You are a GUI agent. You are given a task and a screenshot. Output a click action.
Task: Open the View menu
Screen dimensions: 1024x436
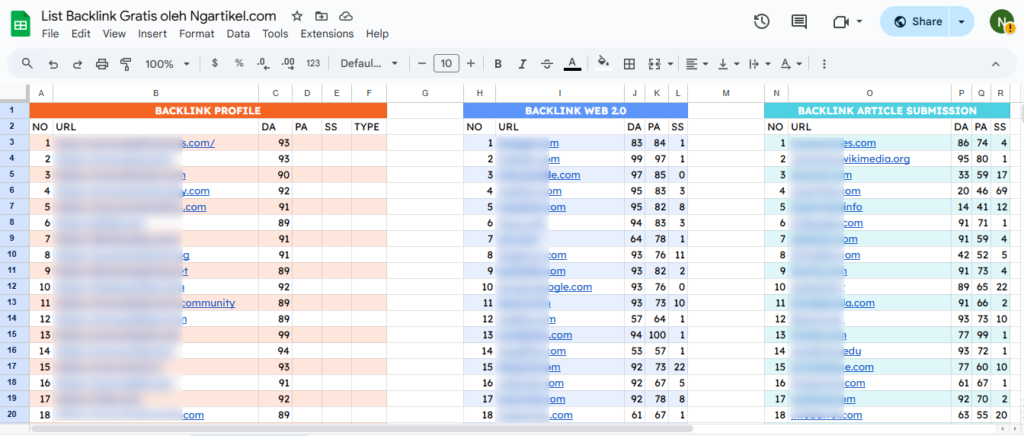point(114,34)
